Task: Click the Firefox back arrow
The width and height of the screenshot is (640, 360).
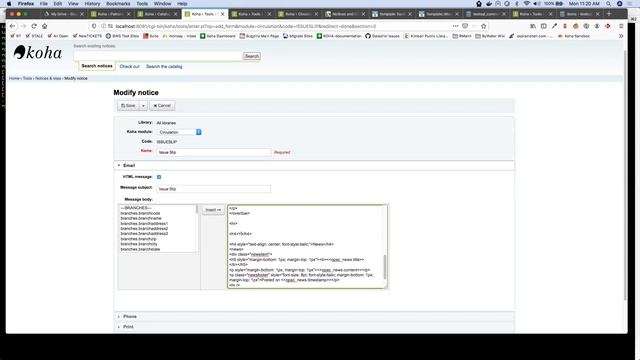Action: pyautogui.click(x=12, y=26)
